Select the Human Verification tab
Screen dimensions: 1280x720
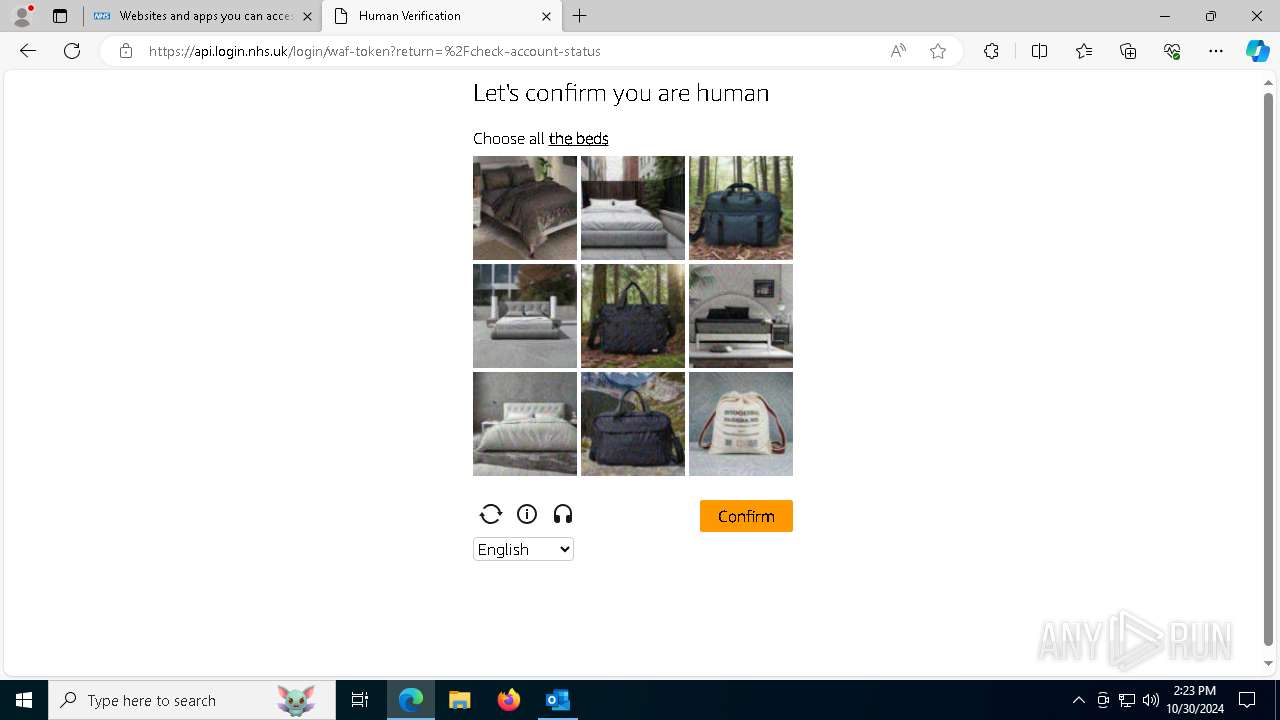[x=441, y=16]
